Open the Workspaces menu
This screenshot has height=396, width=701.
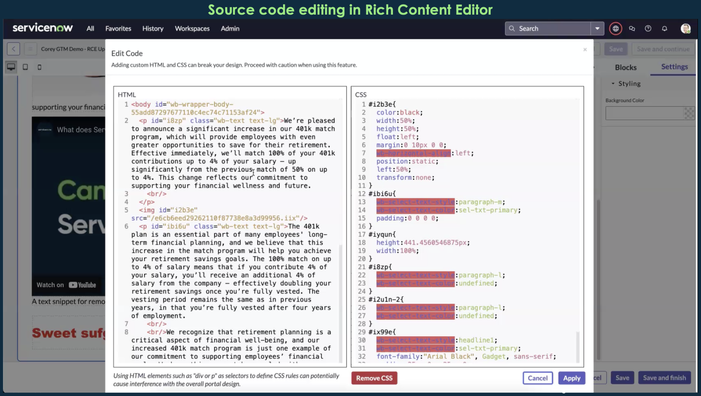tap(192, 29)
